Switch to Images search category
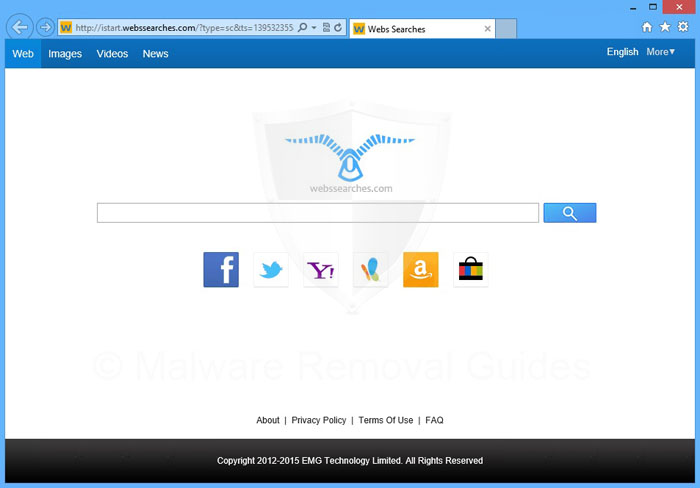This screenshot has height=488, width=700. [x=65, y=54]
